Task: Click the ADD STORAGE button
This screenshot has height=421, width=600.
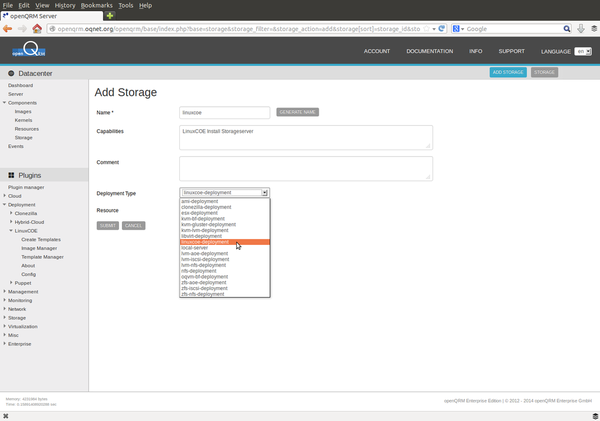Action: (x=508, y=72)
